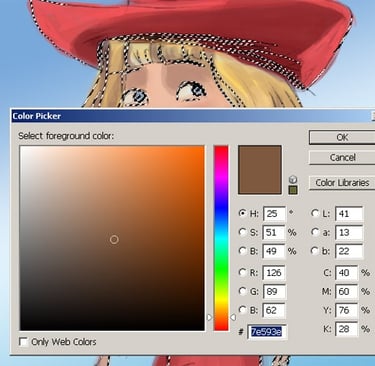Image resolution: width=375 pixels, height=366 pixels.
Task: Click the left hue slider arrow marker
Action: (x=210, y=317)
